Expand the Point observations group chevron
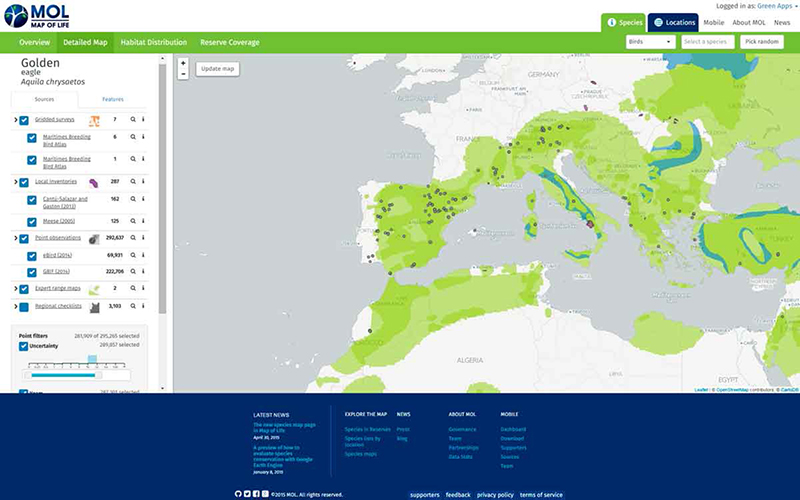The height and width of the screenshot is (500, 800). (15, 238)
